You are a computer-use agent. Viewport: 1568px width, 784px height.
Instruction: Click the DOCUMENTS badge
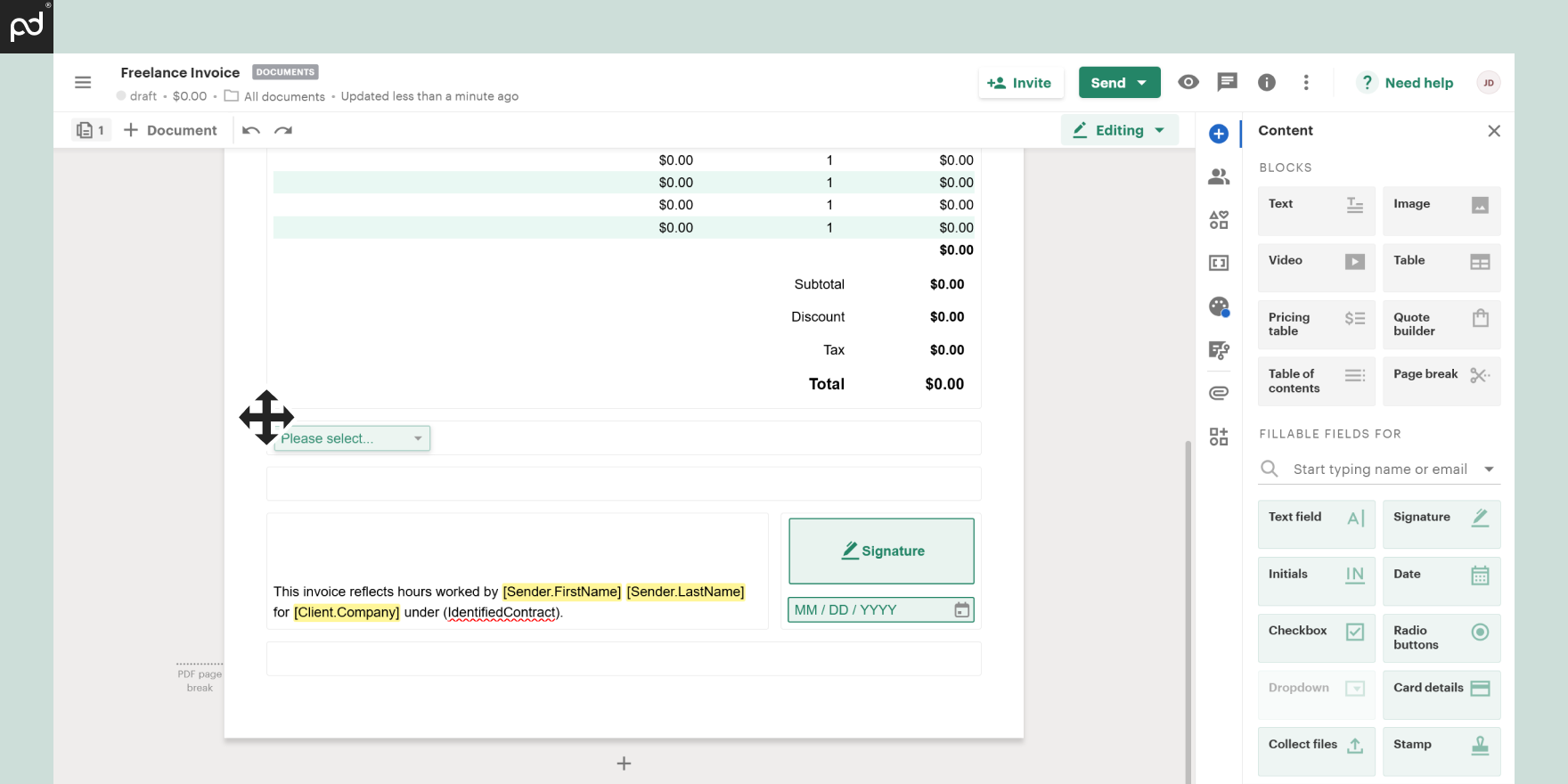[x=285, y=72]
